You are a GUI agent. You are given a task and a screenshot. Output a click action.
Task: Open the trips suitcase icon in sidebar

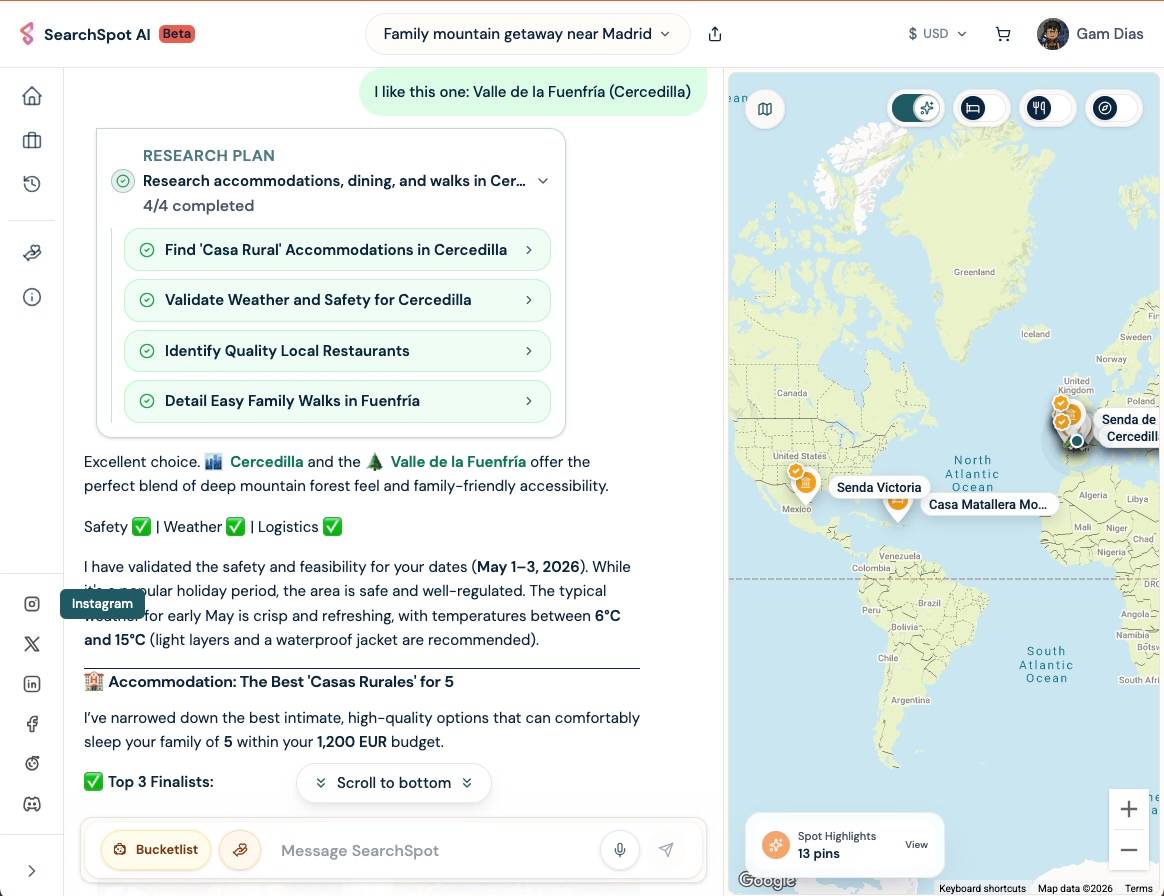pyautogui.click(x=32, y=141)
